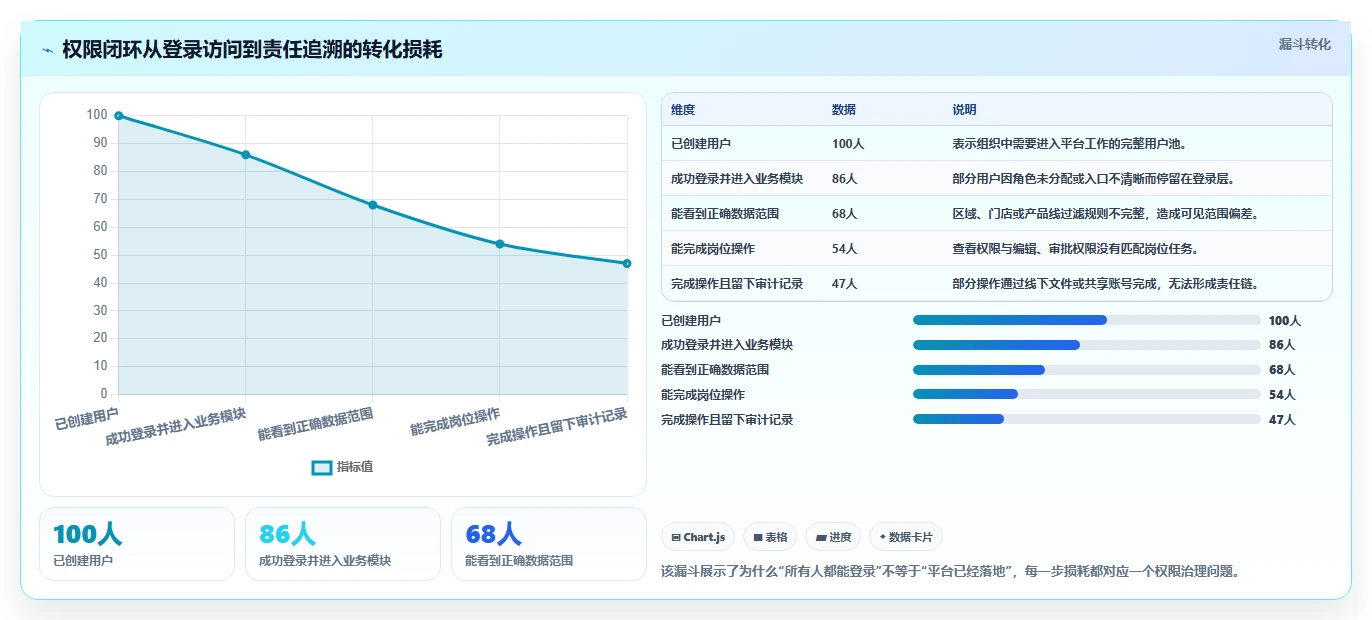Click the y-axis value 100

point(97,115)
